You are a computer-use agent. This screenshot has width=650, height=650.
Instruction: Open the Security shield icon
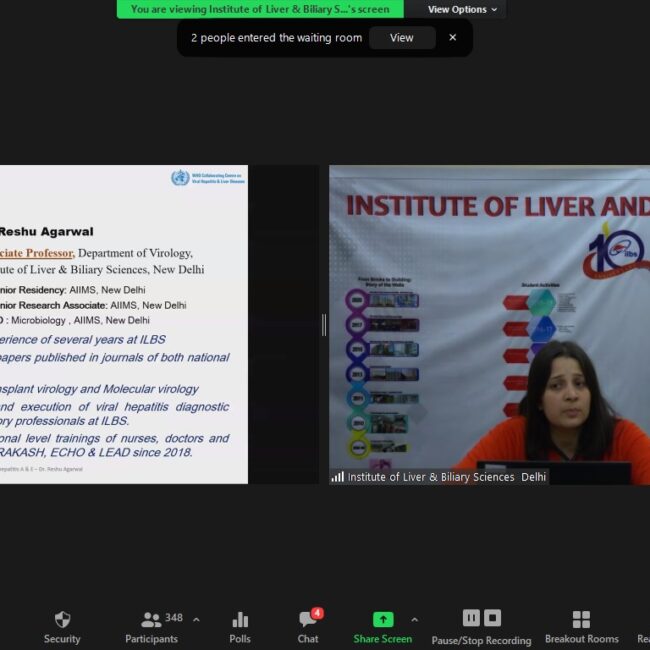pos(62,620)
